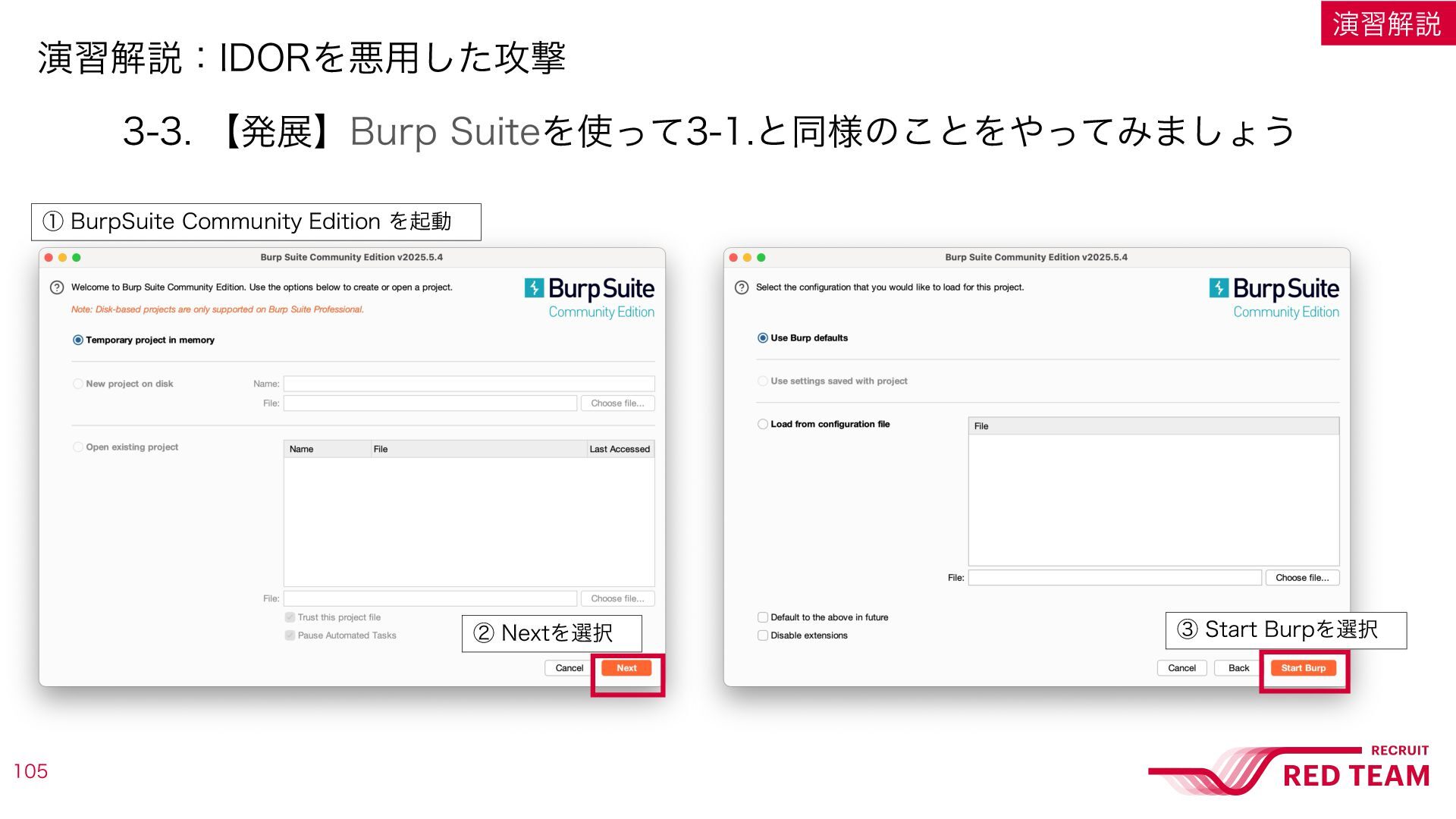Click Cancel in the project selection window
The height and width of the screenshot is (819, 1456).
click(x=569, y=668)
